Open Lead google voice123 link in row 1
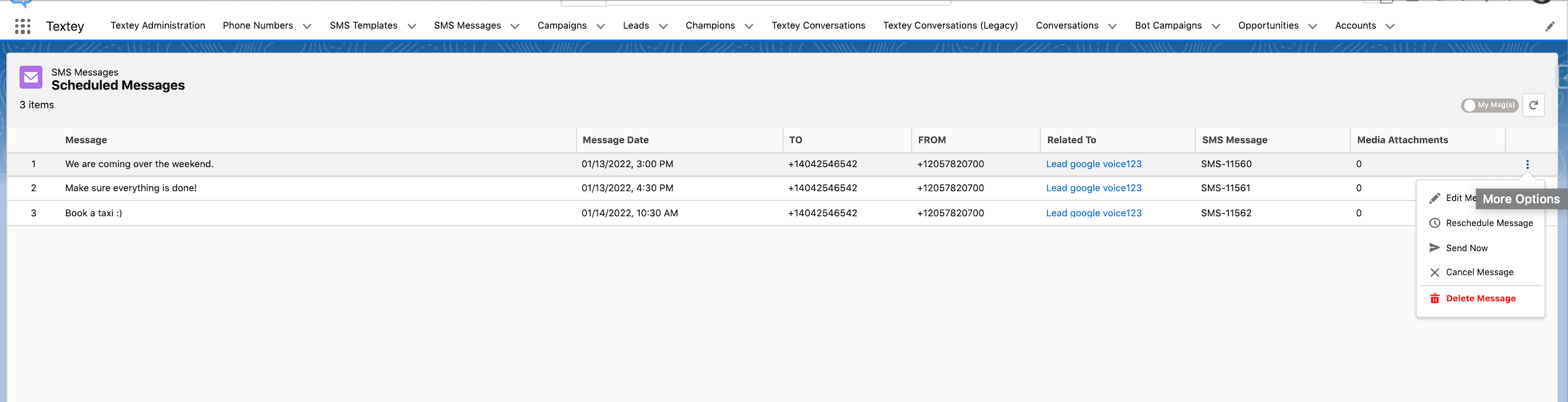 (1093, 164)
